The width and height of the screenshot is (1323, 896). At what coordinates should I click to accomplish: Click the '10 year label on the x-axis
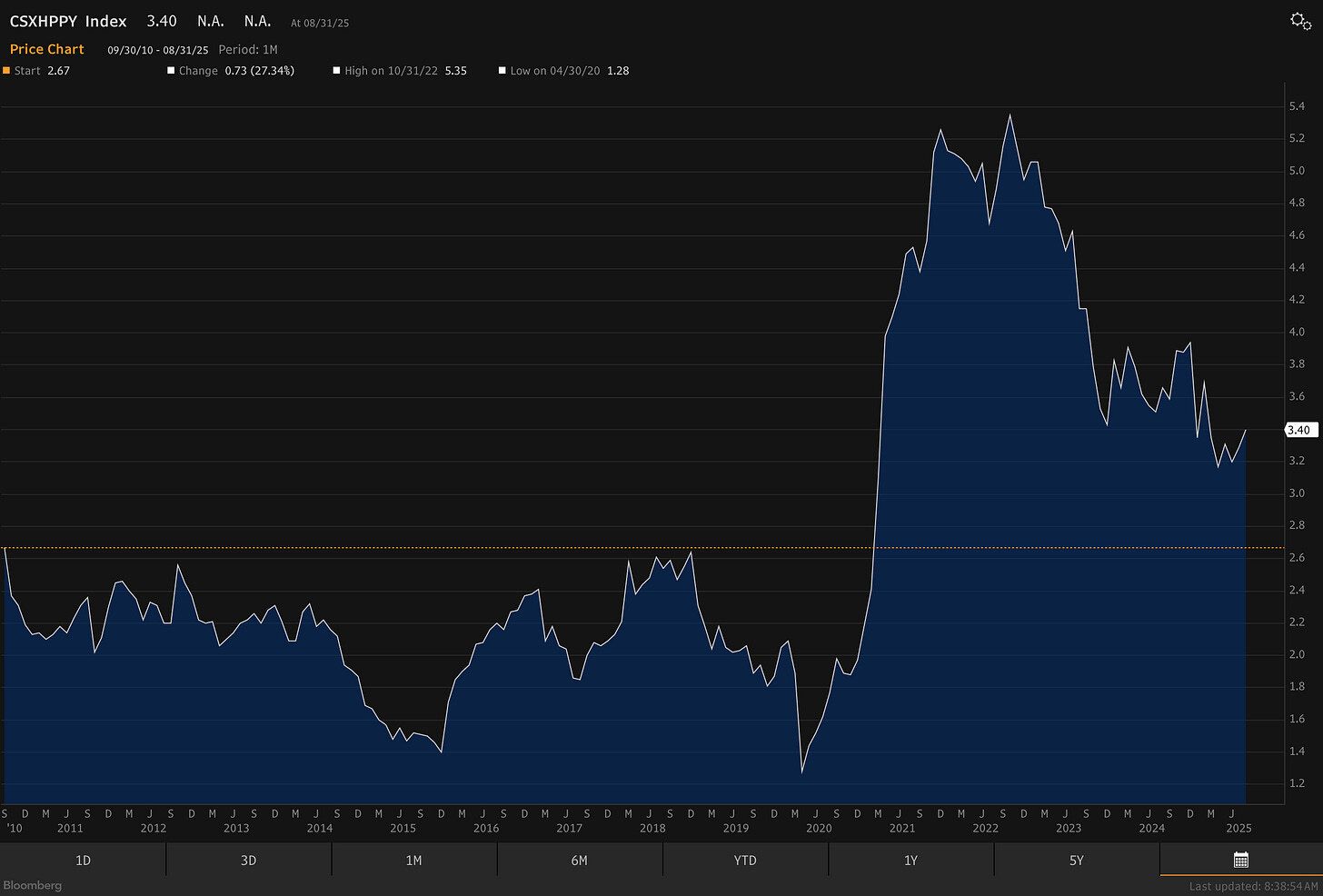13,828
